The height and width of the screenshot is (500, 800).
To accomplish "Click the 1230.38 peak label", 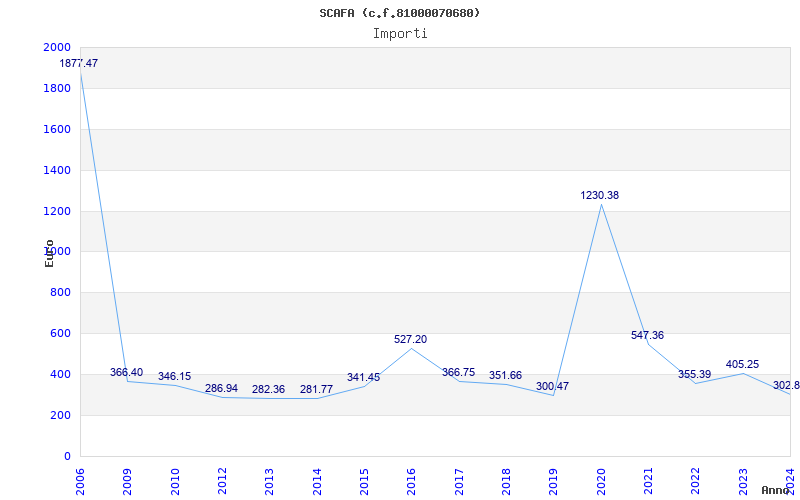I will [x=599, y=195].
